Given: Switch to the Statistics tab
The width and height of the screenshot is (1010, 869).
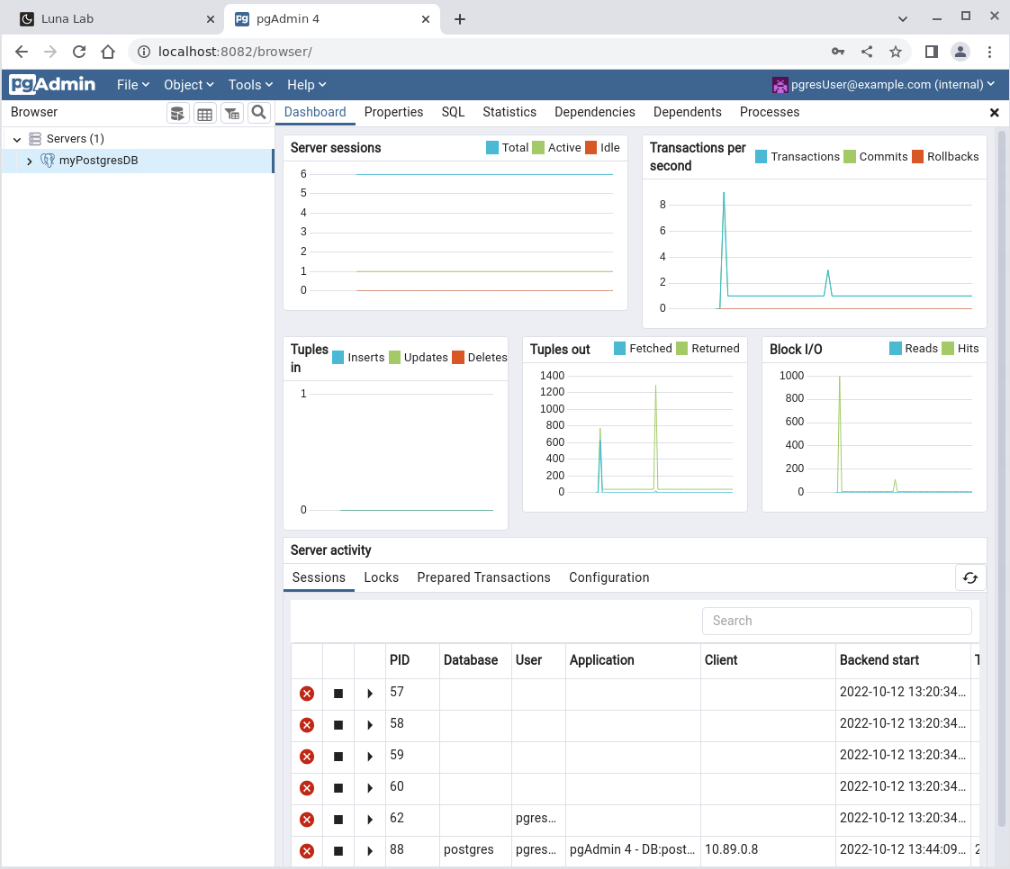Looking at the screenshot, I should click(x=510, y=112).
